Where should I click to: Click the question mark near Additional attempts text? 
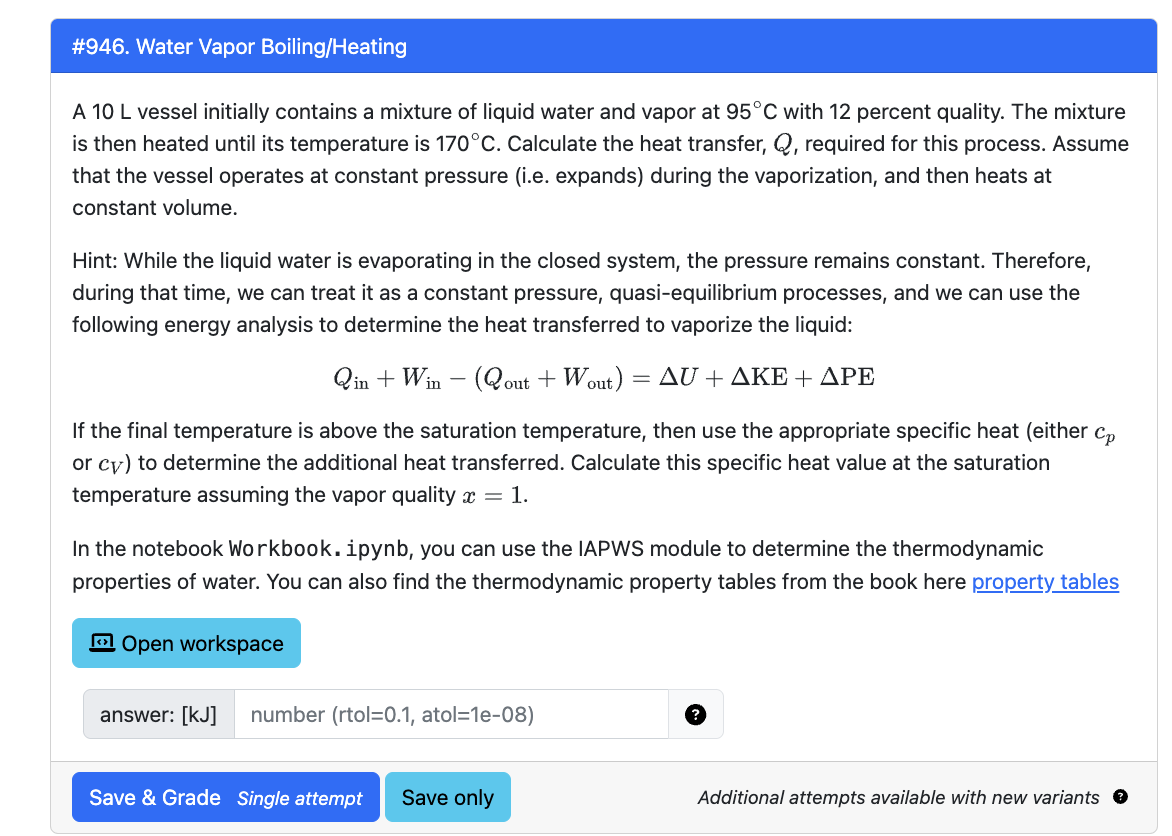(1121, 797)
